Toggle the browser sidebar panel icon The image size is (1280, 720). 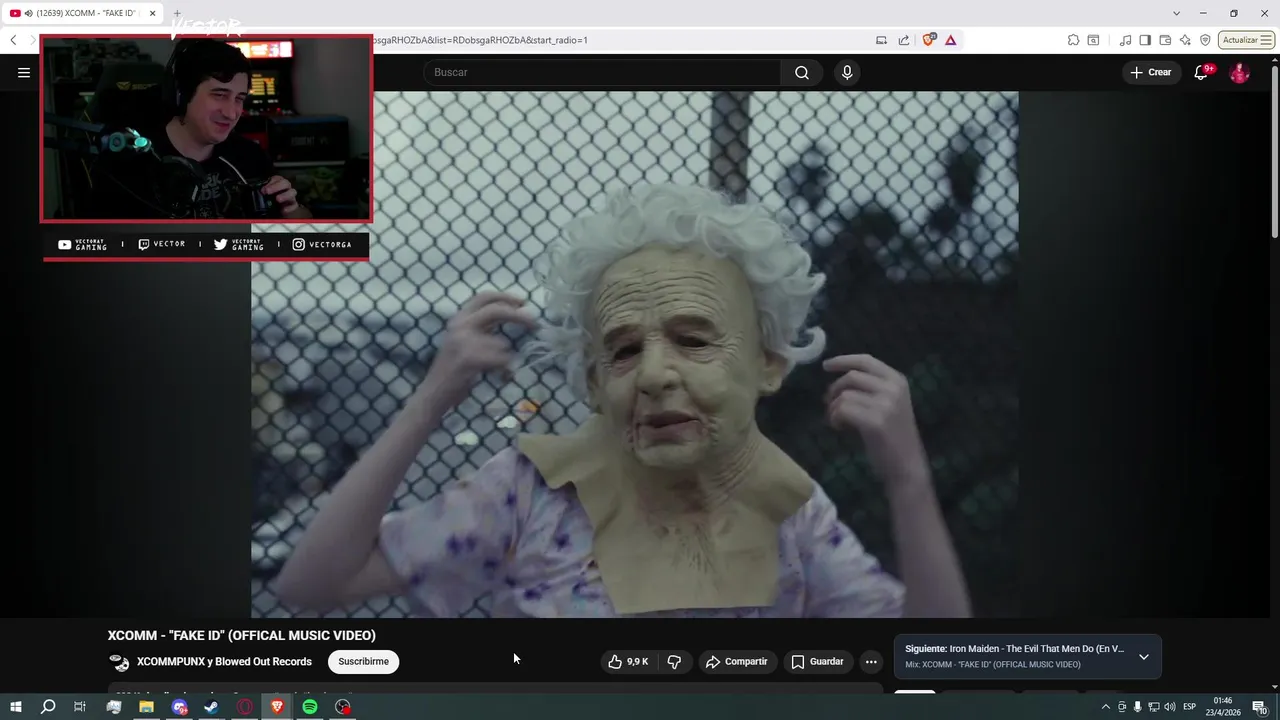tap(1145, 40)
